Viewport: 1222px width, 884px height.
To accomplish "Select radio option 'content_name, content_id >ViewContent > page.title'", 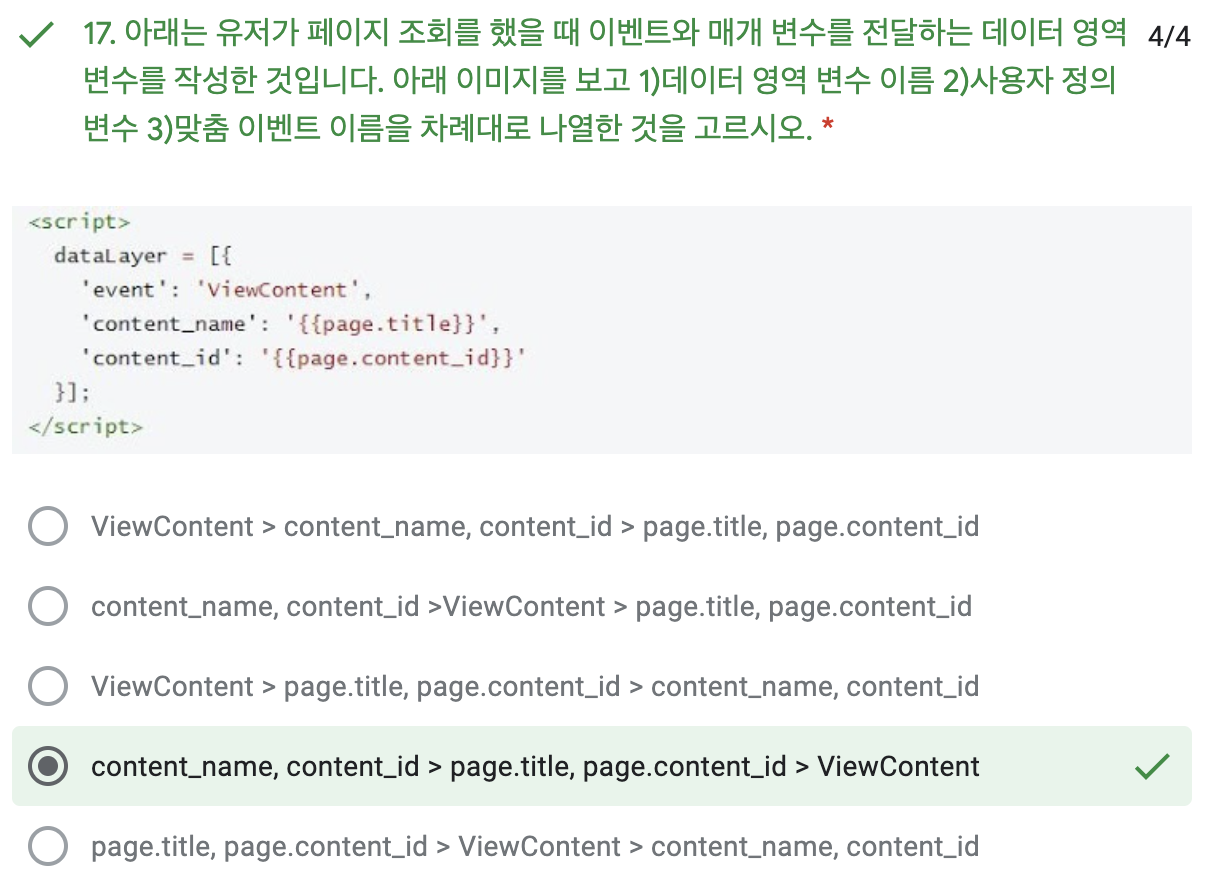I will [48, 606].
